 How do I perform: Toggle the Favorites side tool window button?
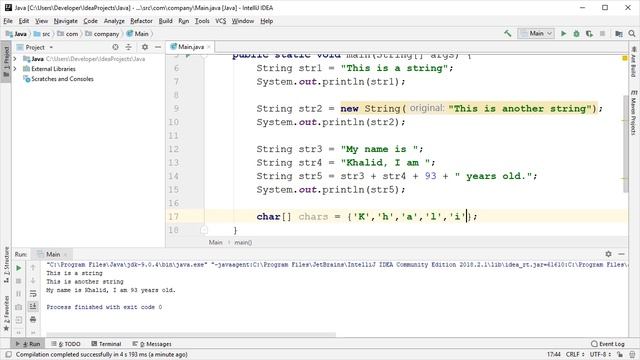tap(6, 313)
